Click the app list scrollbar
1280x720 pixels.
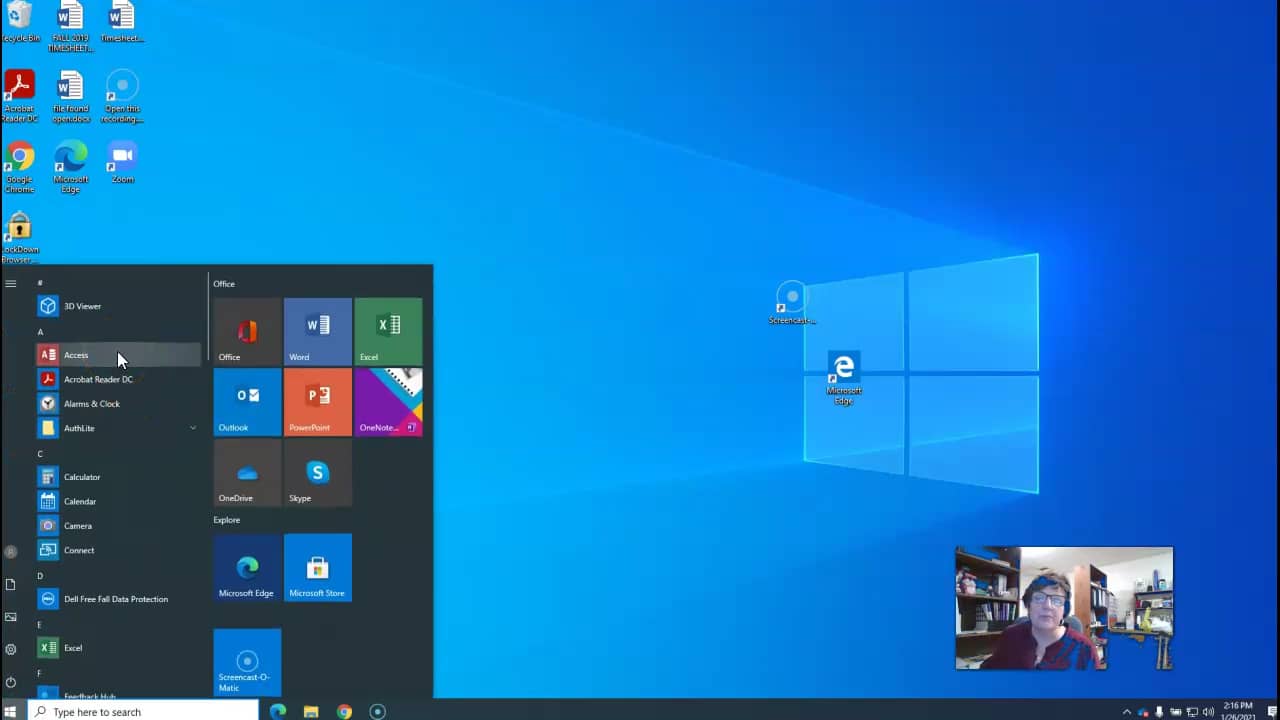coord(207,316)
